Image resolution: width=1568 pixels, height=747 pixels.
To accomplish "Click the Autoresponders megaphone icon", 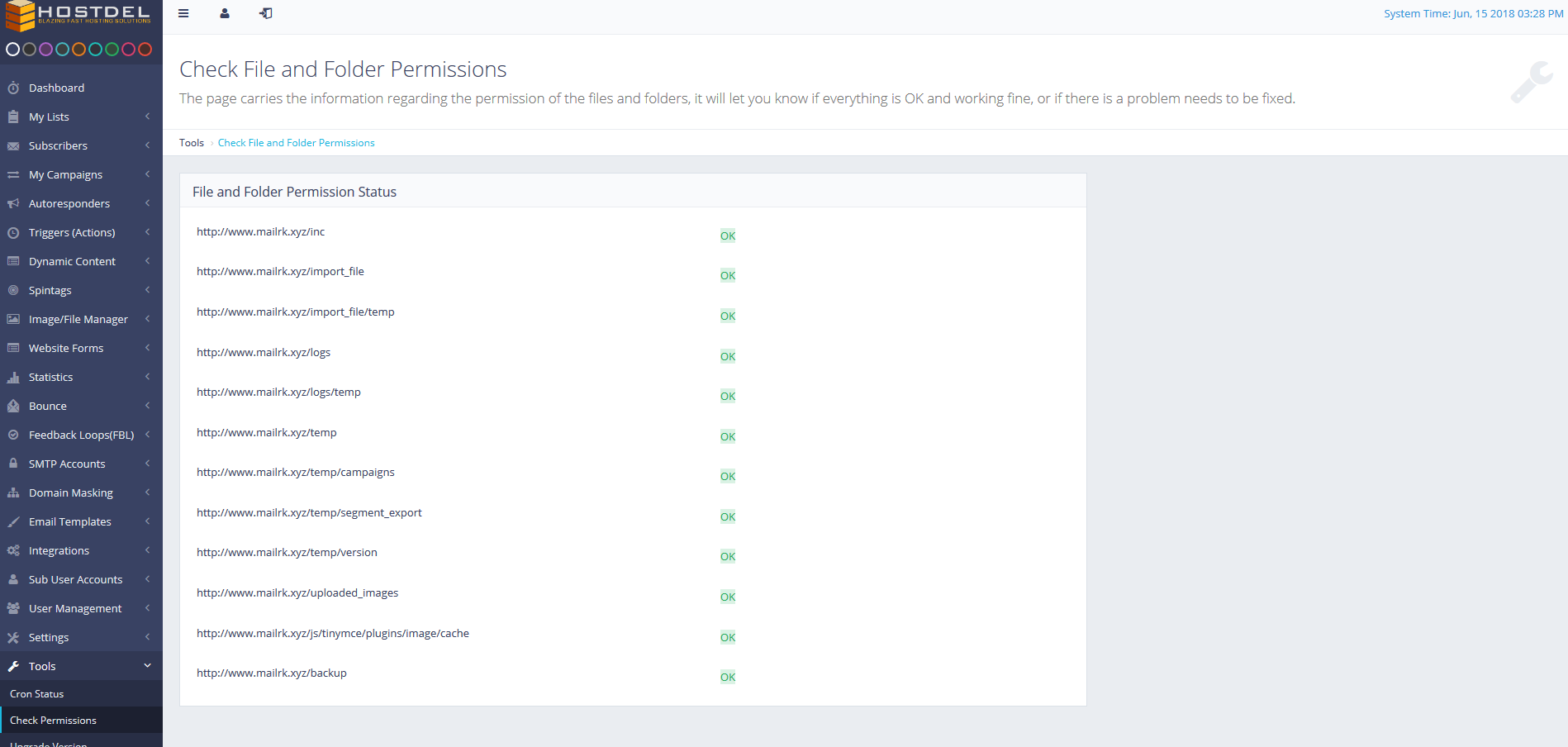I will point(13,203).
